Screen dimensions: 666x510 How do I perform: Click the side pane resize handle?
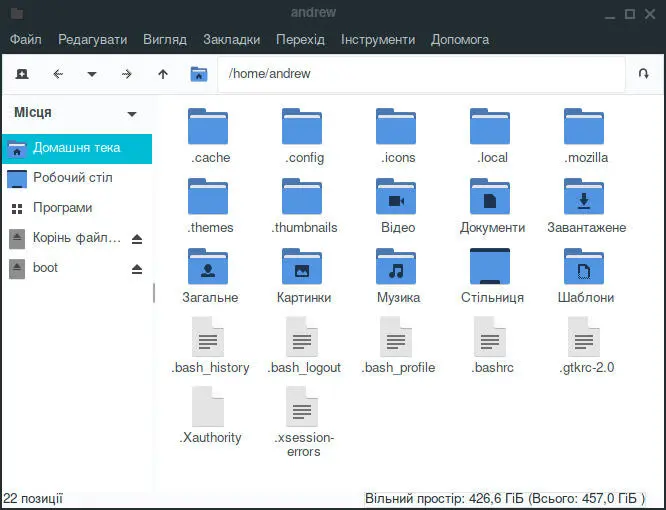(154, 293)
